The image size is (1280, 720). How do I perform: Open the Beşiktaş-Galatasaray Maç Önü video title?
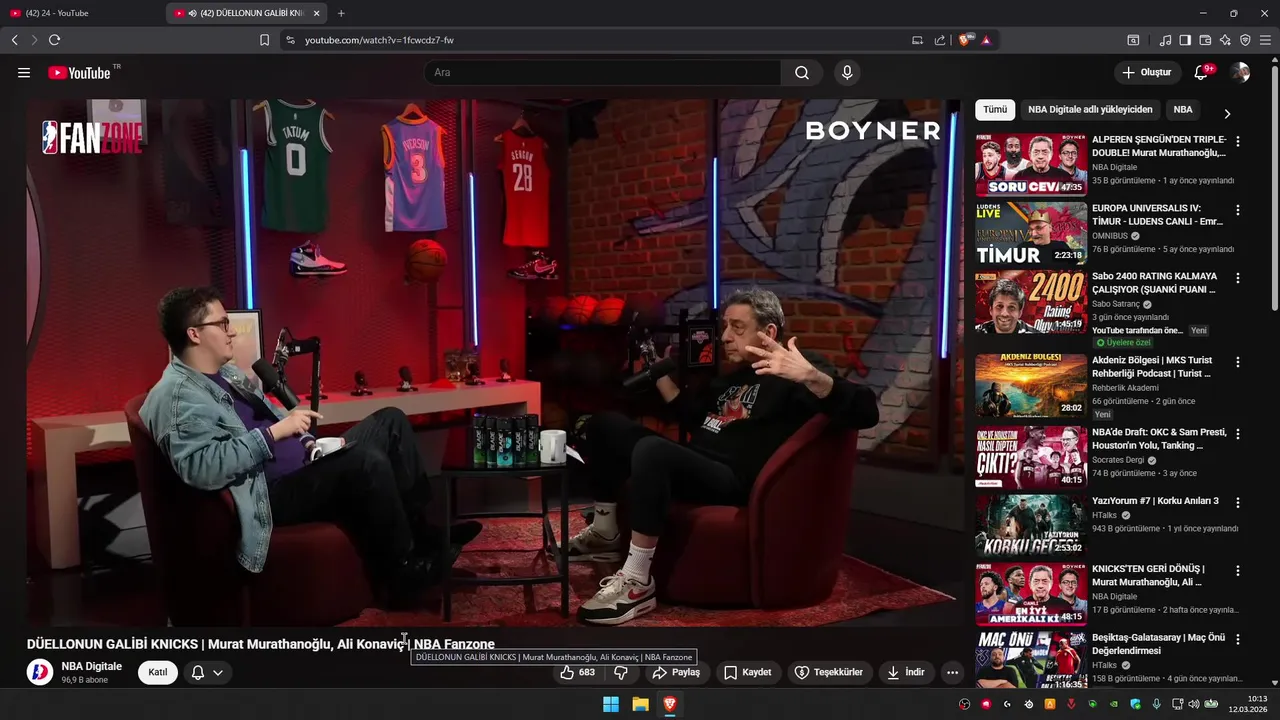pos(1158,644)
